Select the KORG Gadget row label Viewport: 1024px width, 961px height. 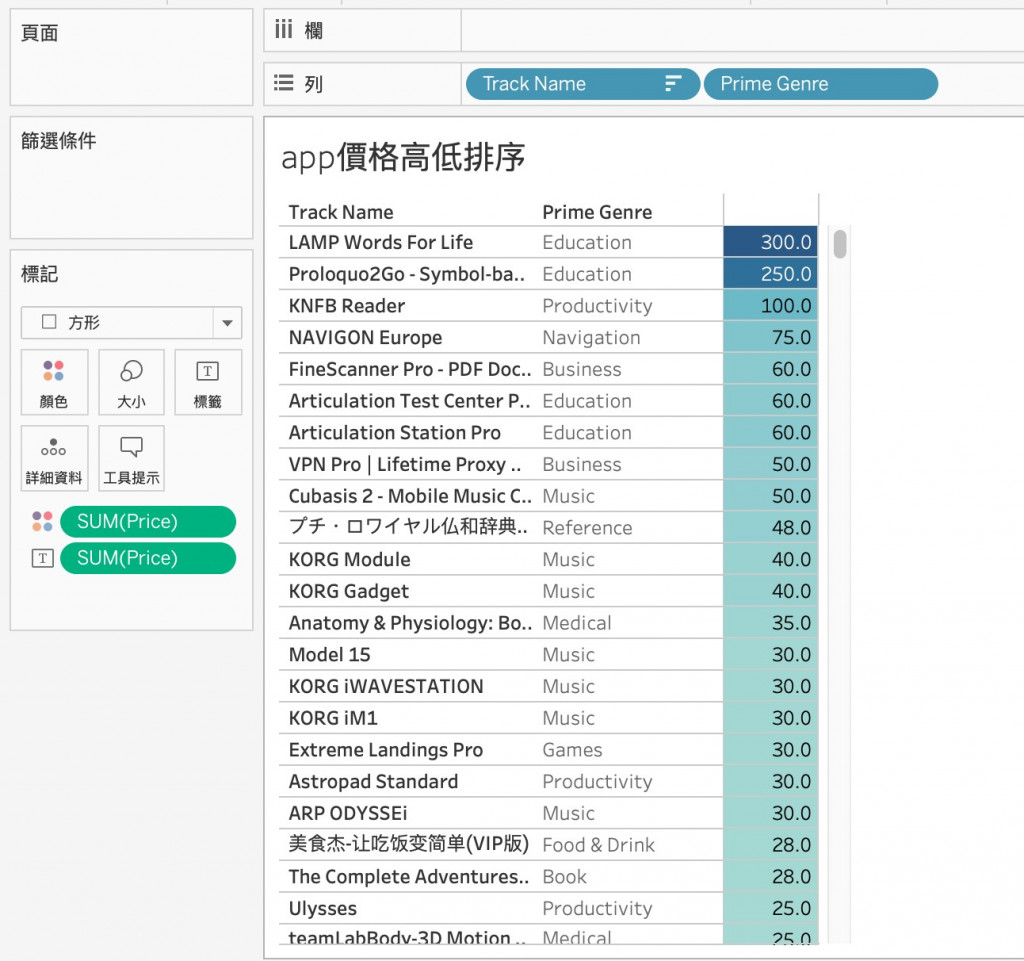coord(349,591)
